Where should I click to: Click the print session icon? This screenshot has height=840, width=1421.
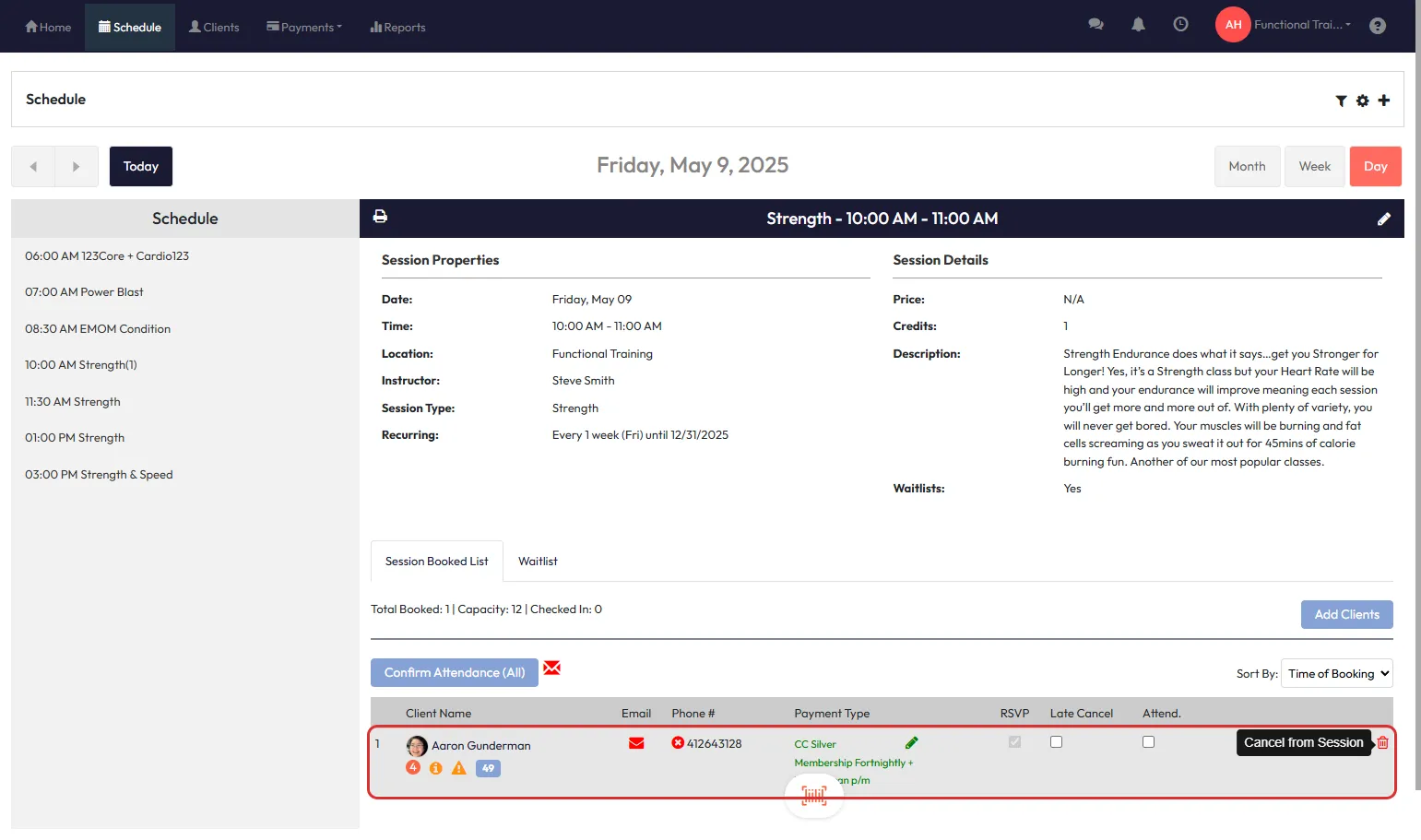(x=380, y=217)
